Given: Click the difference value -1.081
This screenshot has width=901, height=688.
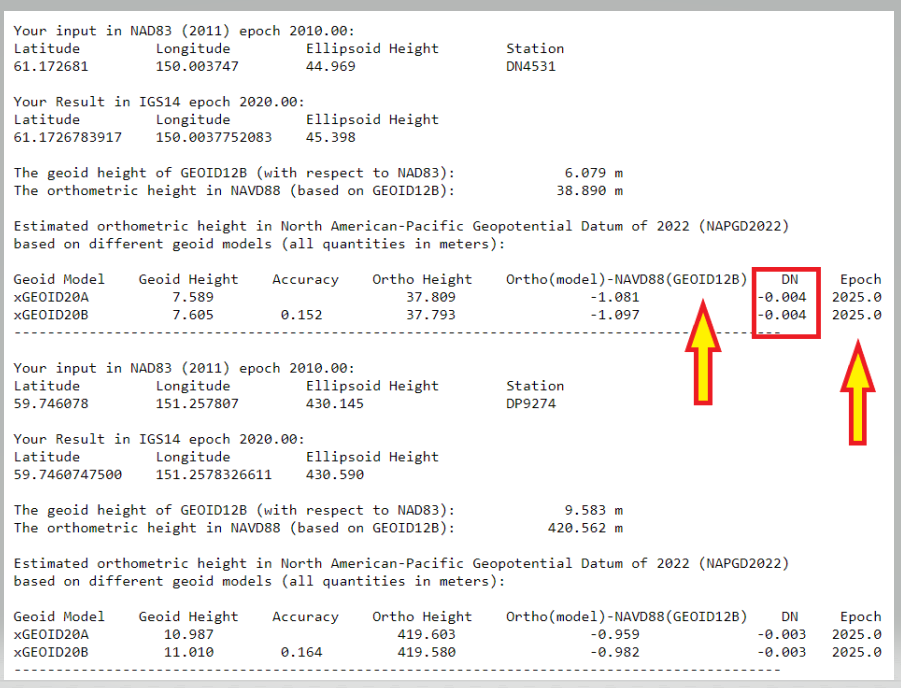Looking at the screenshot, I should tap(618, 297).
